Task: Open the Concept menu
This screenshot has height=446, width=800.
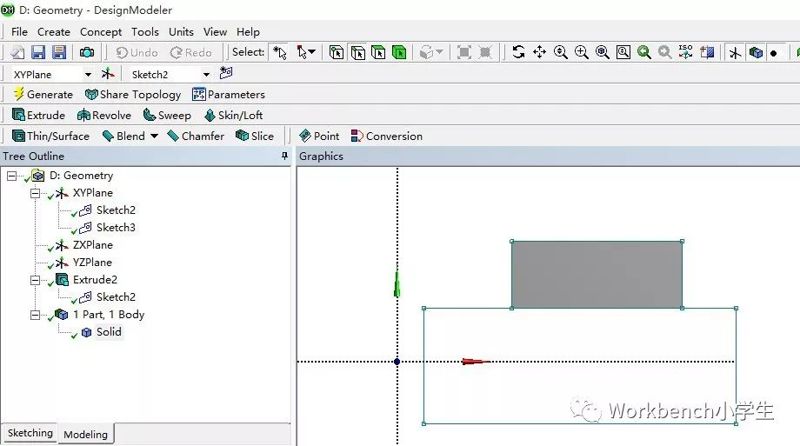Action: point(101,32)
